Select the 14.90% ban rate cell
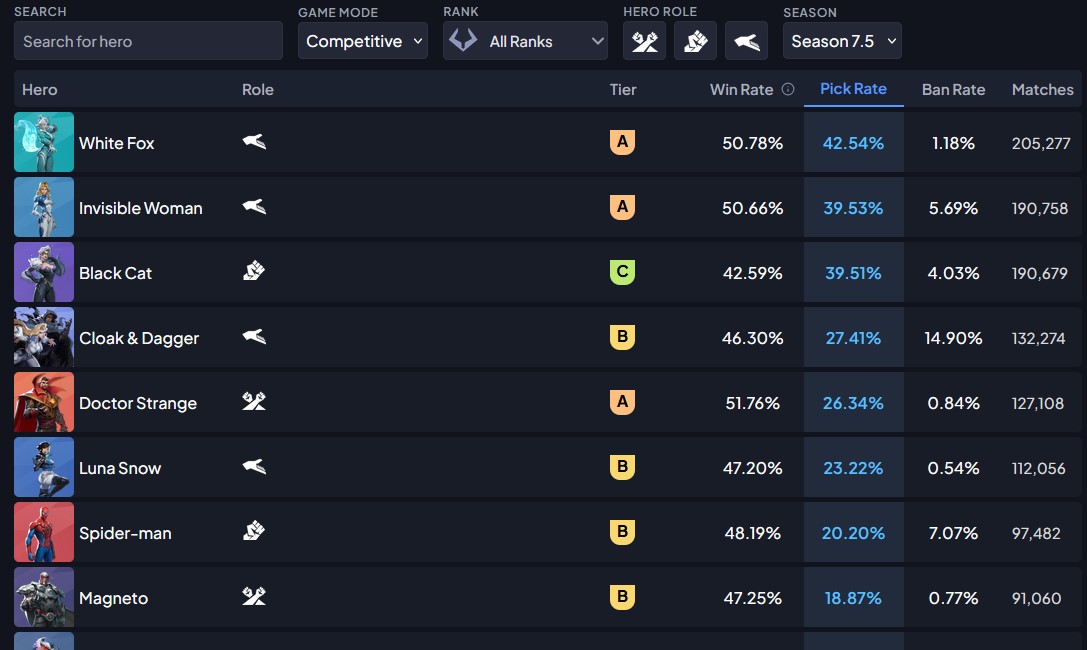Viewport: 1087px width, 650px height. (953, 338)
